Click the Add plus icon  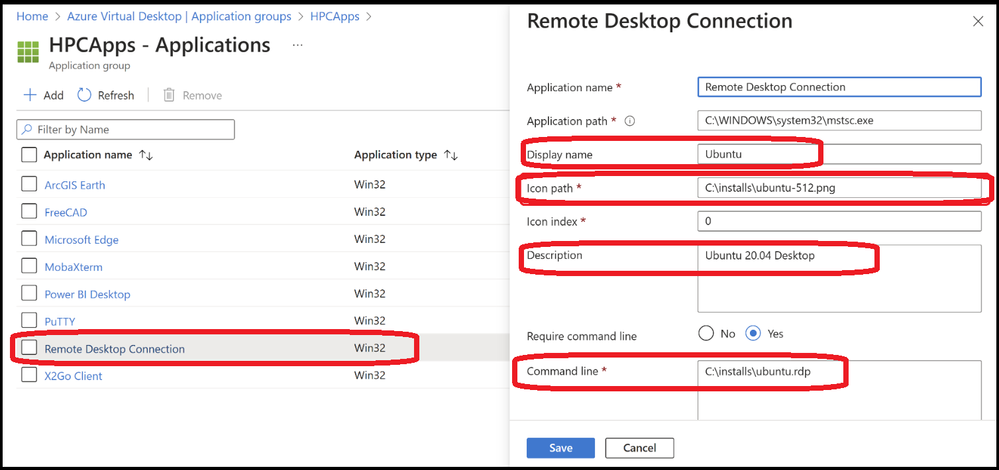tap(29, 95)
